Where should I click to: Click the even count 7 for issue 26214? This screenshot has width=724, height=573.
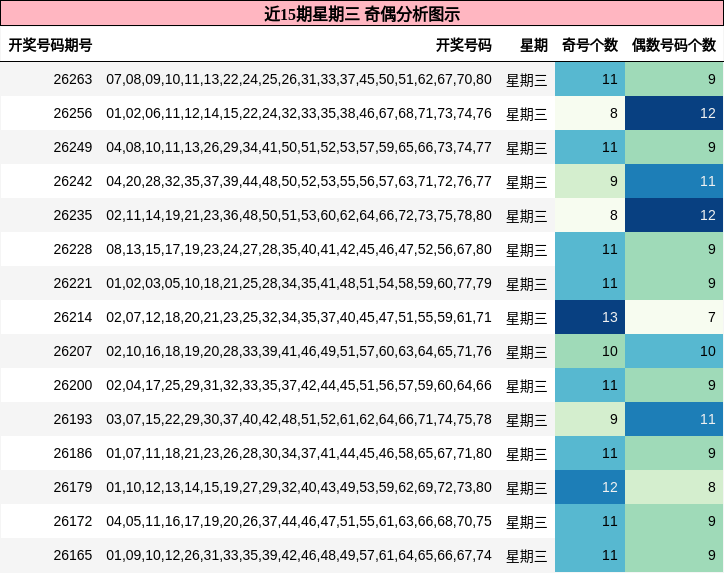(674, 317)
